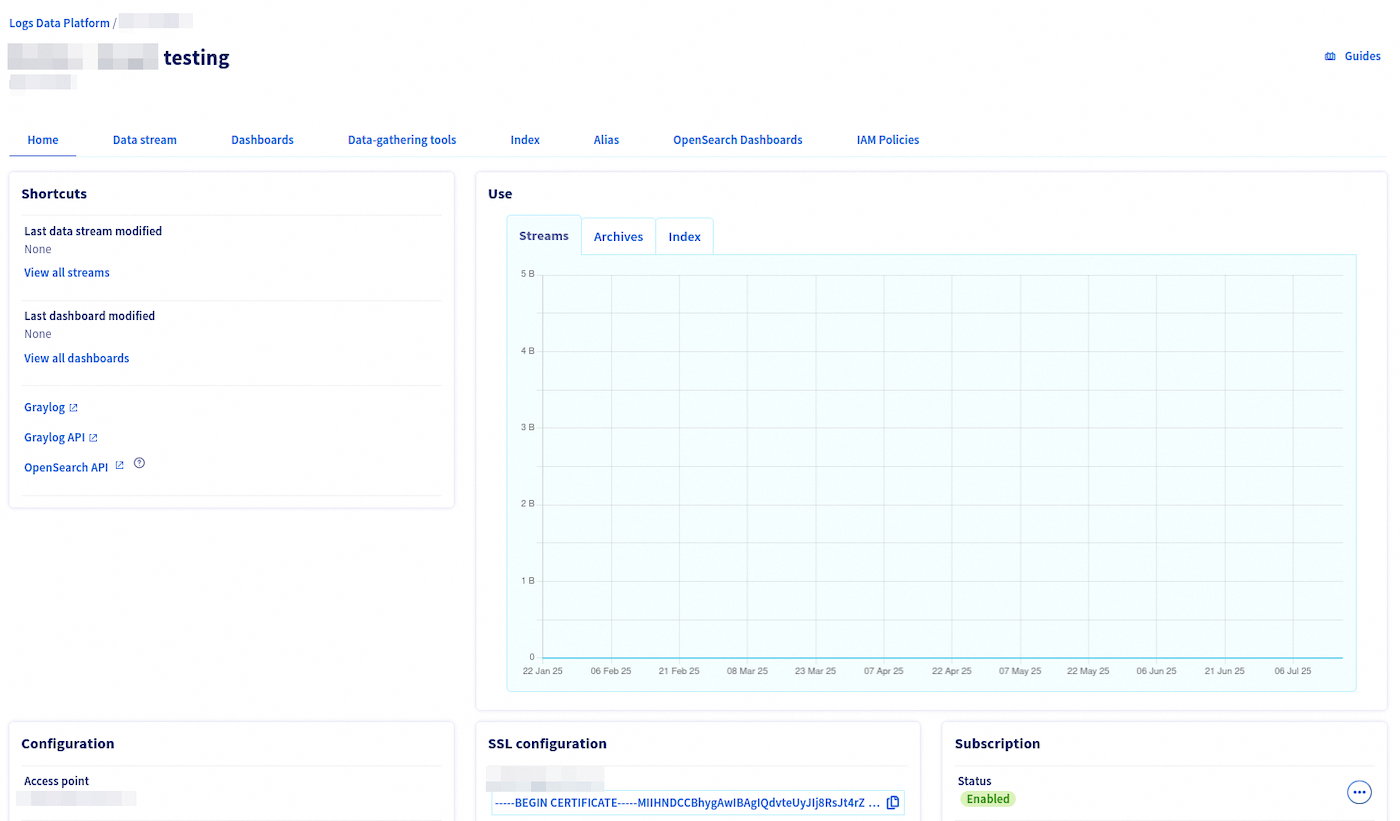Click the View all dashboards link

(x=77, y=358)
